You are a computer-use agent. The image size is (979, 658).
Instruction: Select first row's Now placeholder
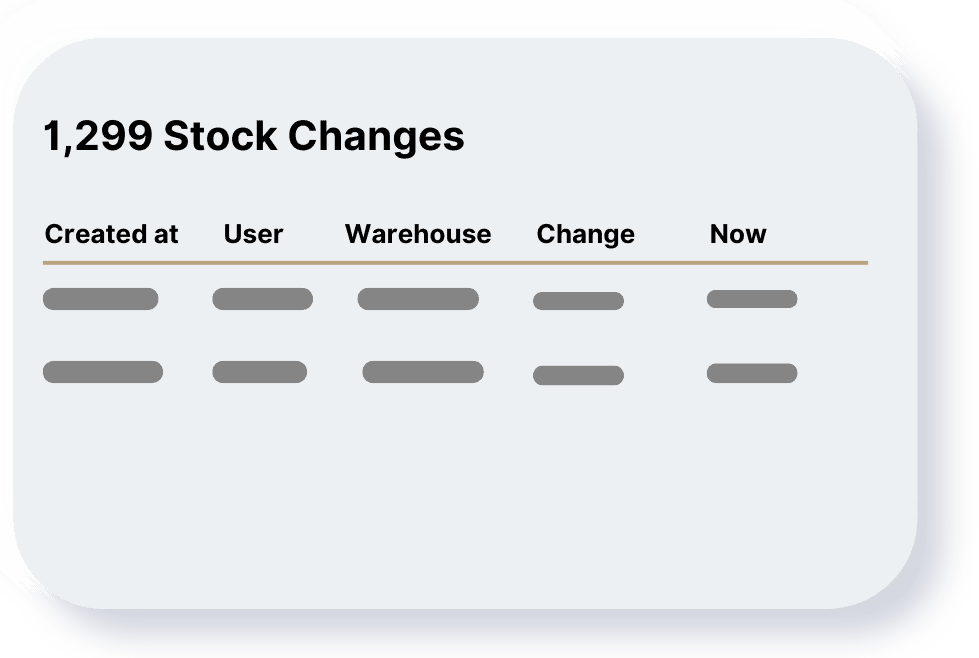pos(752,299)
